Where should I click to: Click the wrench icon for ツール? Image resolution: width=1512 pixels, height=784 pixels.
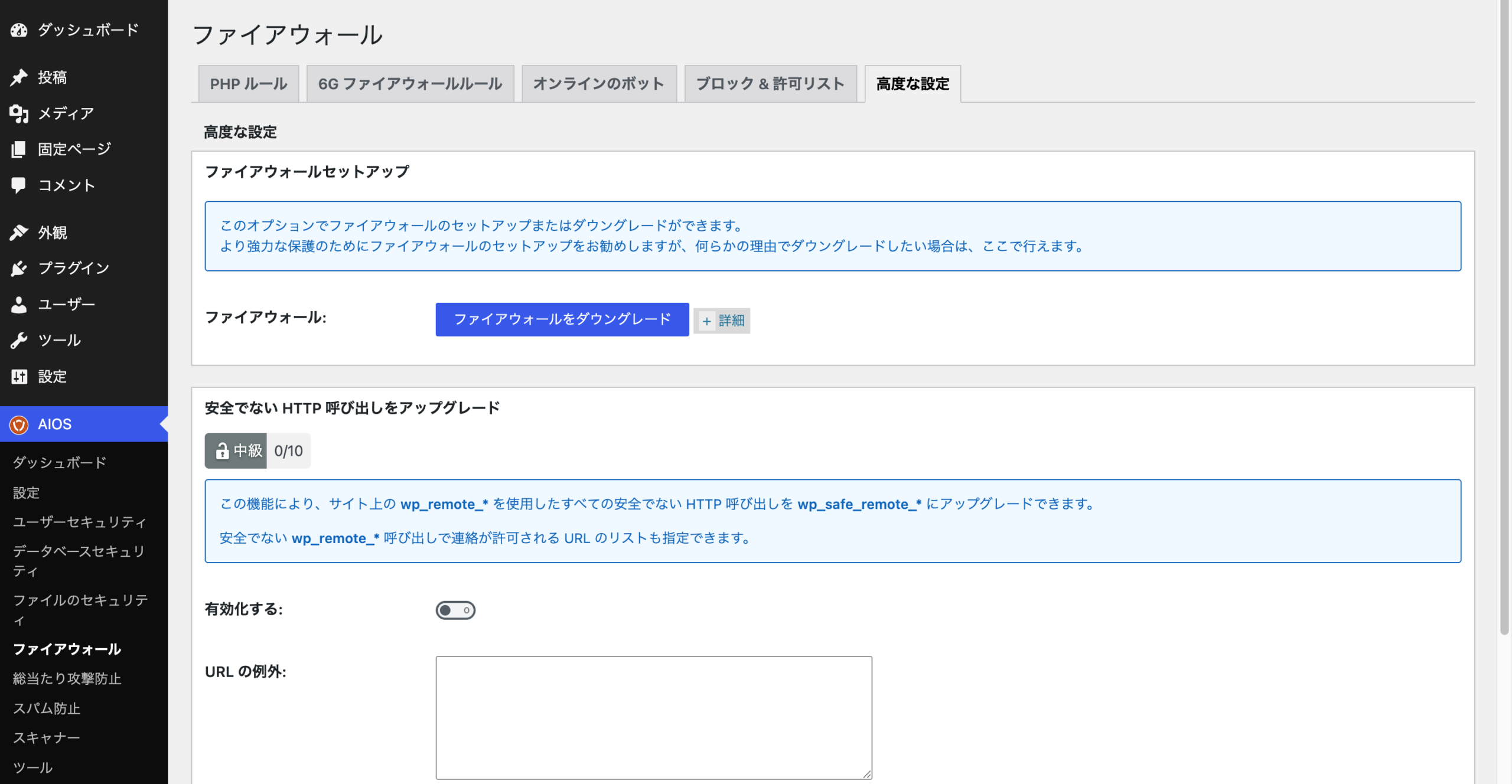(x=19, y=341)
